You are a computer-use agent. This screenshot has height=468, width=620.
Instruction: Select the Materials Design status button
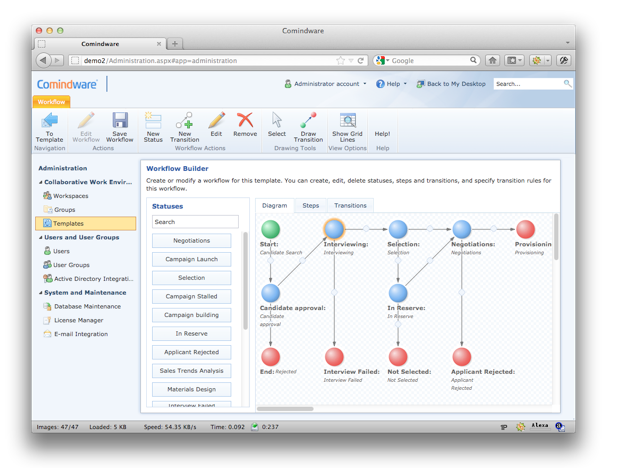point(192,389)
